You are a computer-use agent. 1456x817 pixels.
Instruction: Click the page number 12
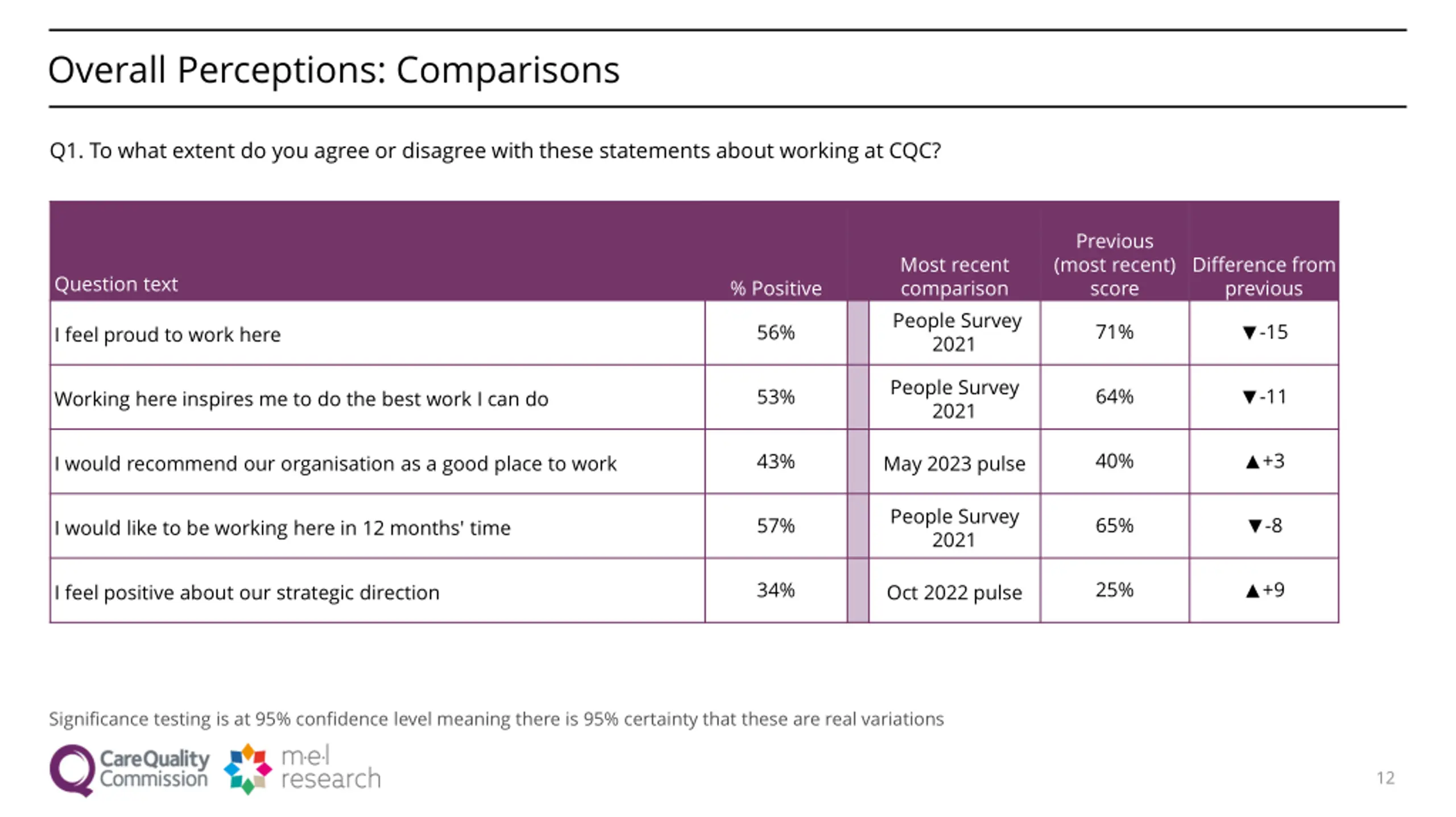pyautogui.click(x=1385, y=778)
